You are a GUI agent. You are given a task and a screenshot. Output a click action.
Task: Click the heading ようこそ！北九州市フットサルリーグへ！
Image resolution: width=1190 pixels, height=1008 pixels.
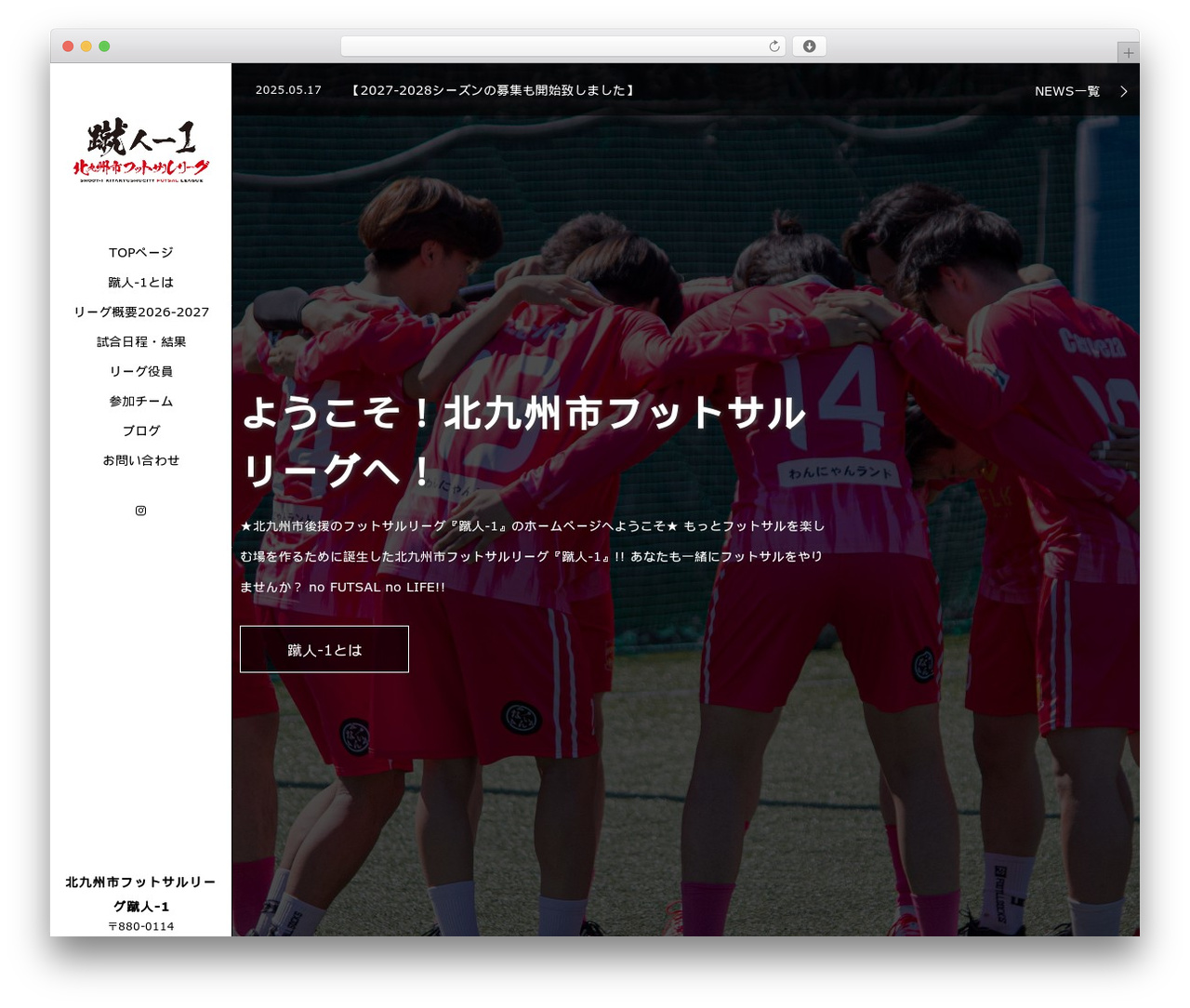(x=523, y=442)
